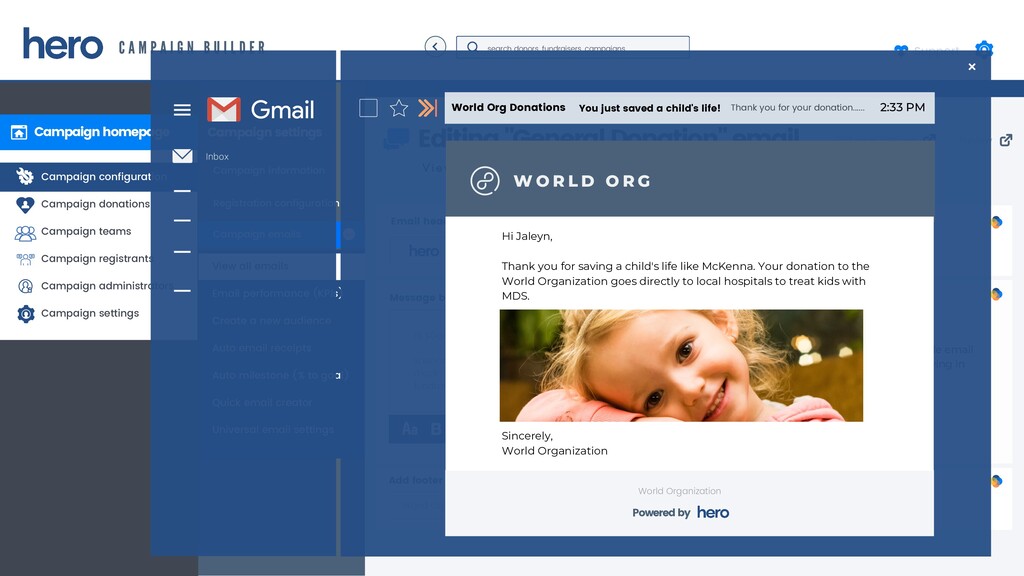Click the hero logo in header

point(63,44)
